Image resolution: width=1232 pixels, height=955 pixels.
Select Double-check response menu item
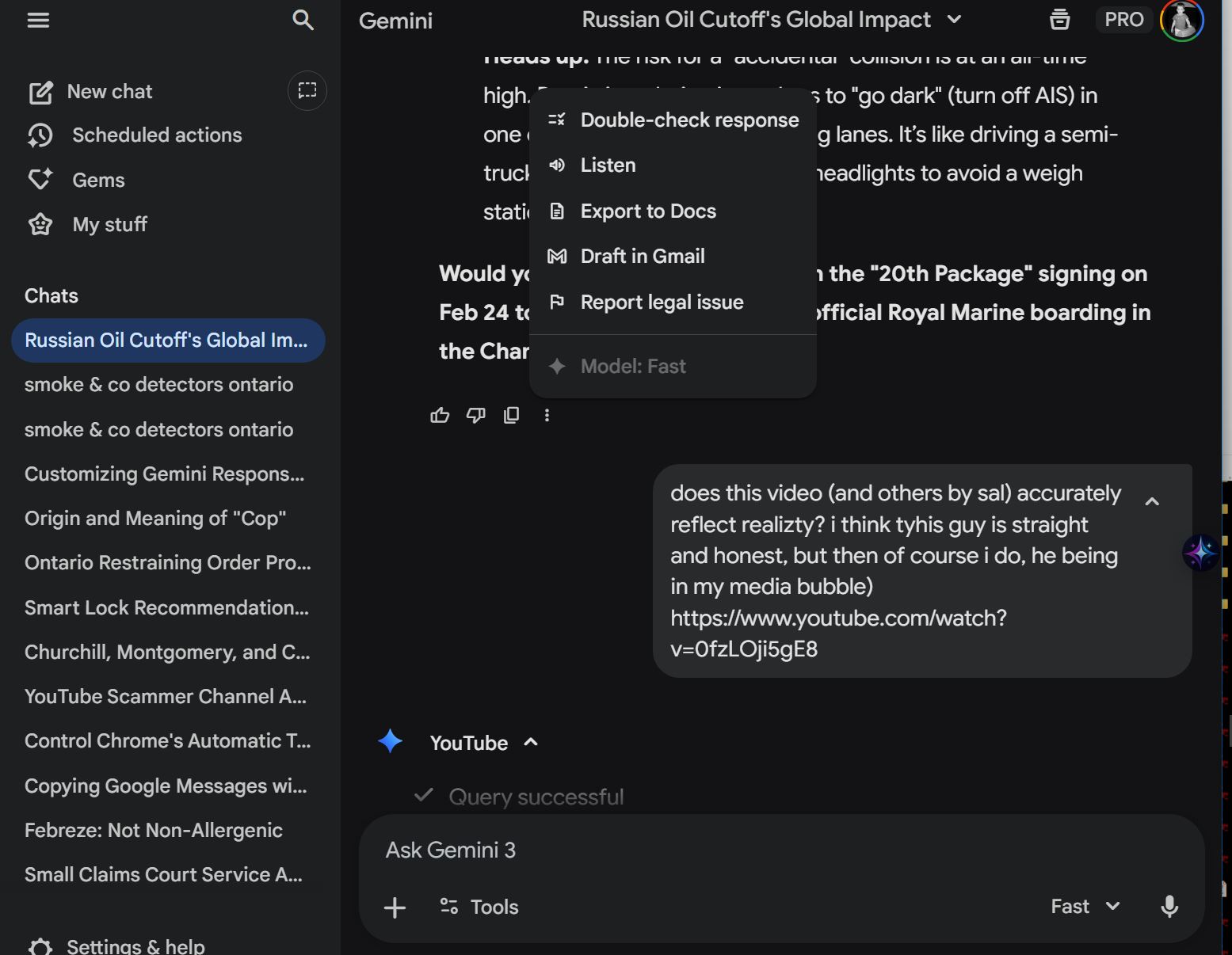[x=688, y=120]
